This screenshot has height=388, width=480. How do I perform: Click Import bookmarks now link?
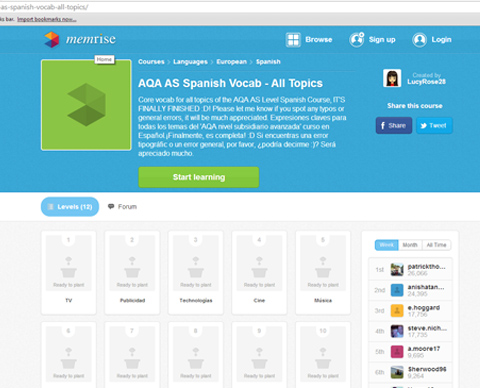click(x=47, y=19)
